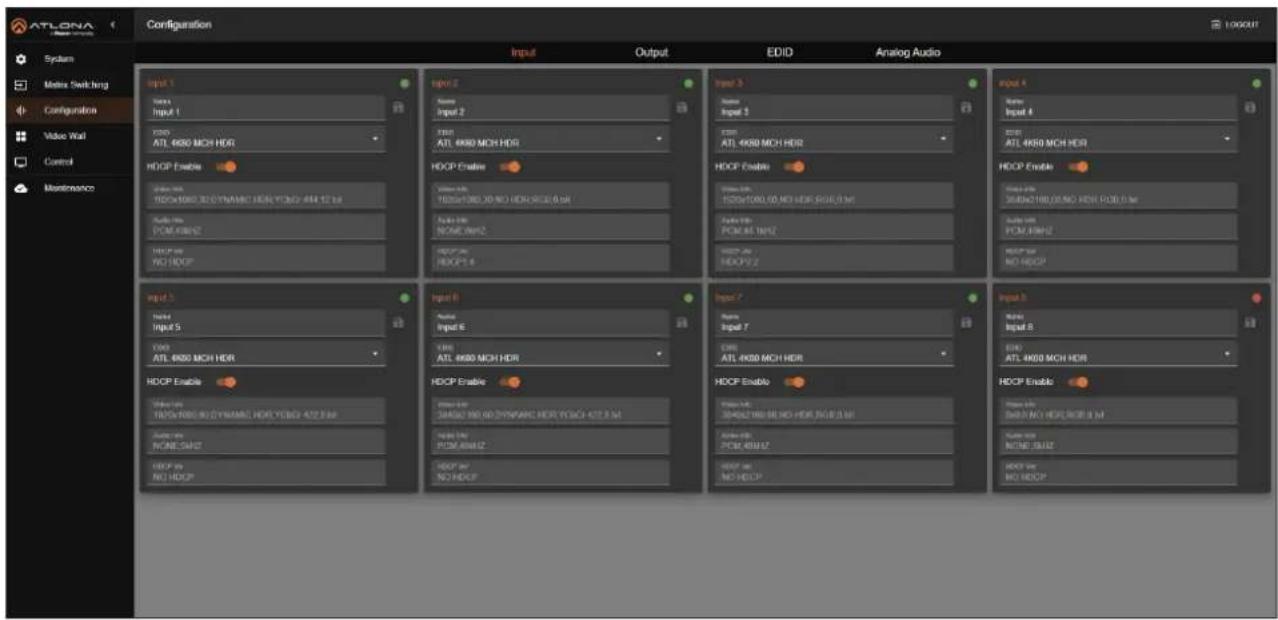Image resolution: width=1278 pixels, height=620 pixels.
Task: Open the Input 4 EDID dropdown
Action: tap(1117, 138)
